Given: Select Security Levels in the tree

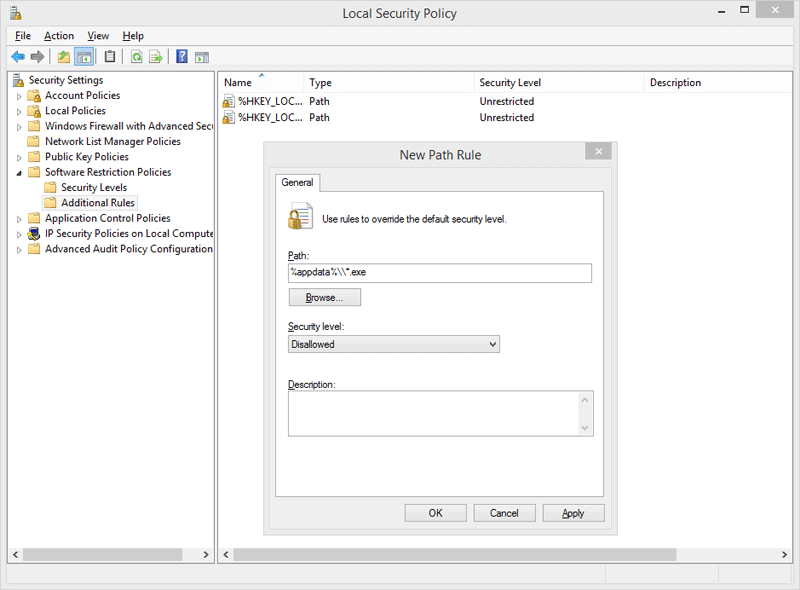Looking at the screenshot, I should (93, 187).
